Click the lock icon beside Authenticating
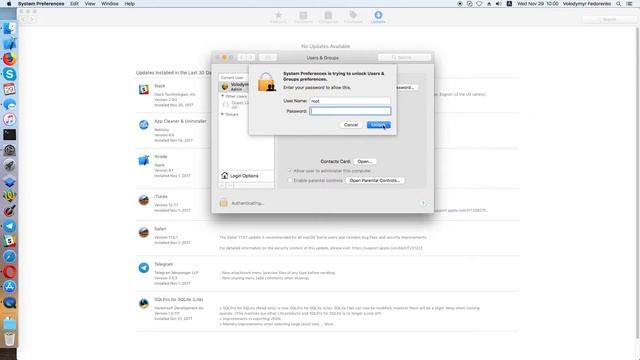 point(223,203)
